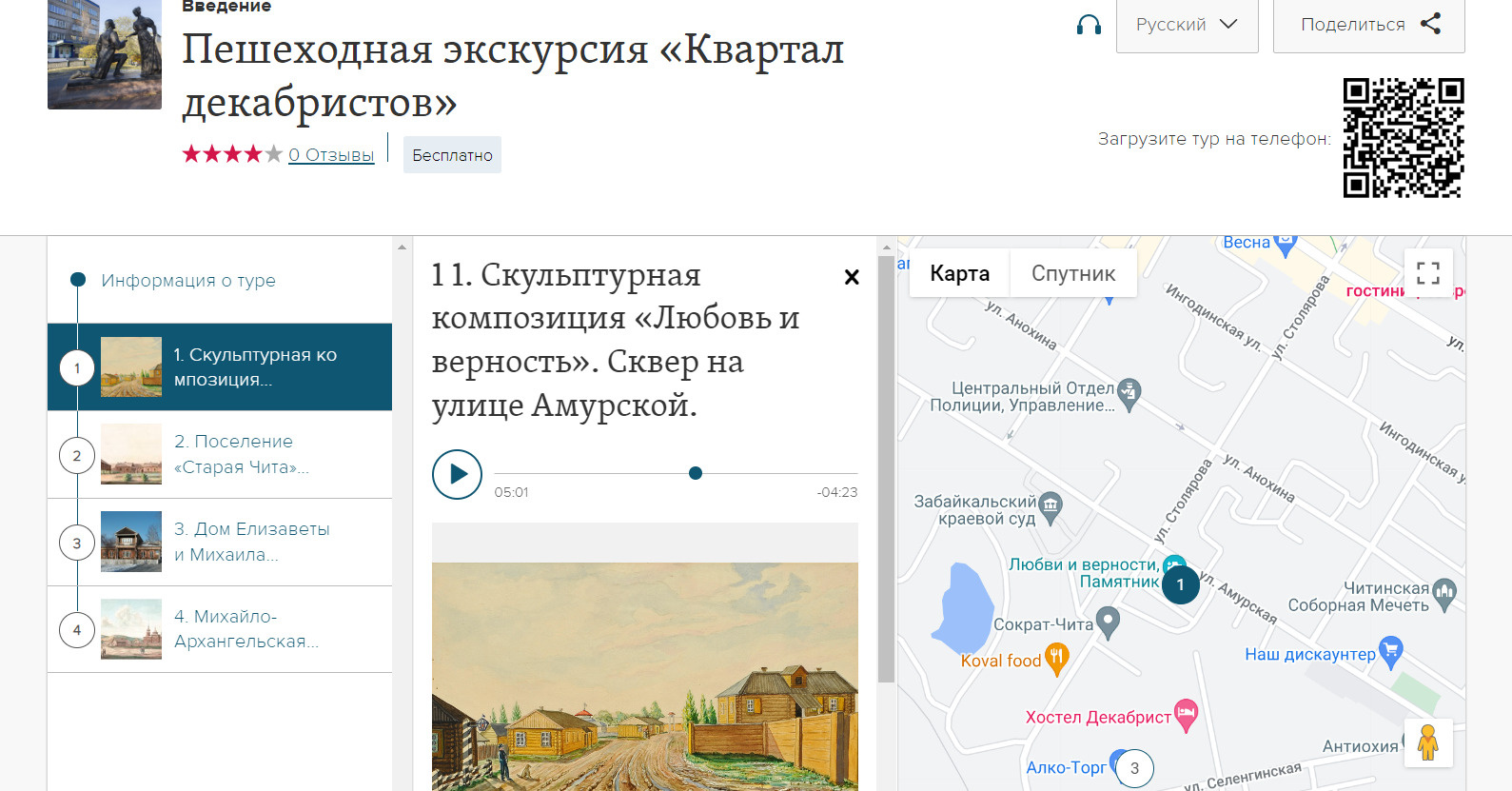This screenshot has height=791, width=1512.
Task: Play the audio guide
Action: point(457,474)
